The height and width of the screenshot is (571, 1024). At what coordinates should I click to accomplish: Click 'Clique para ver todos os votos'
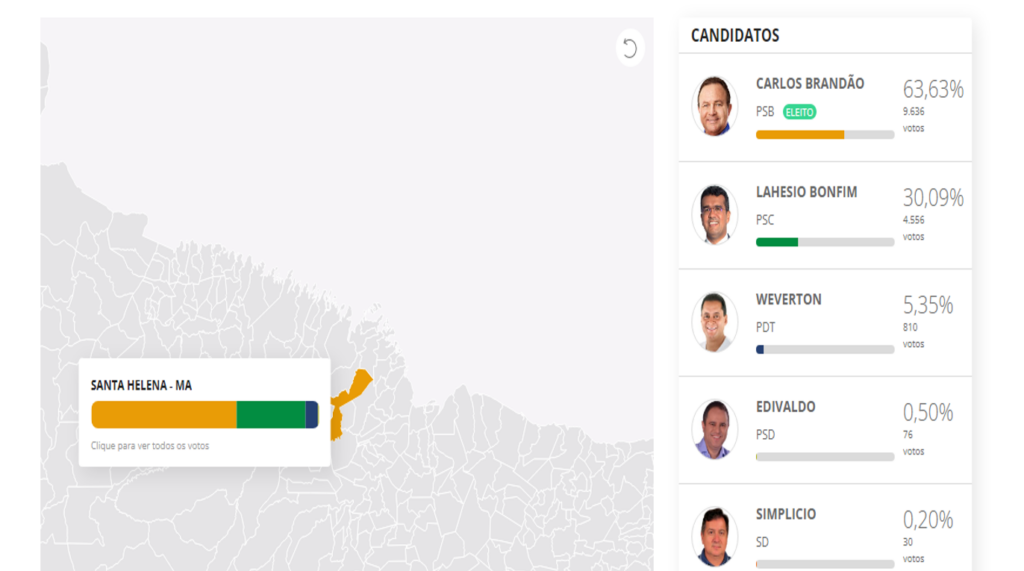[x=150, y=446]
